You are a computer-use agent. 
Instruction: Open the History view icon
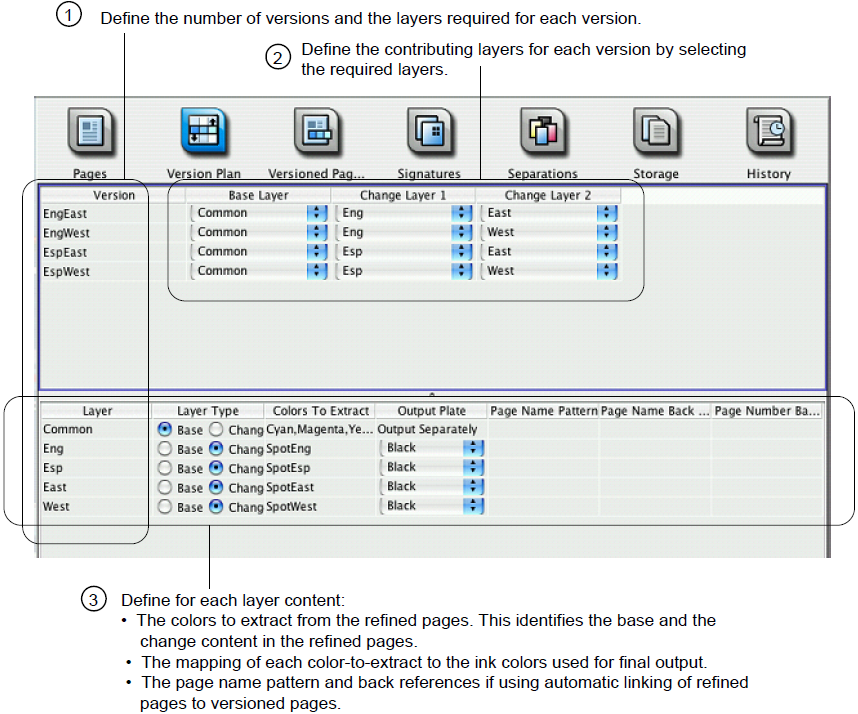coord(768,133)
